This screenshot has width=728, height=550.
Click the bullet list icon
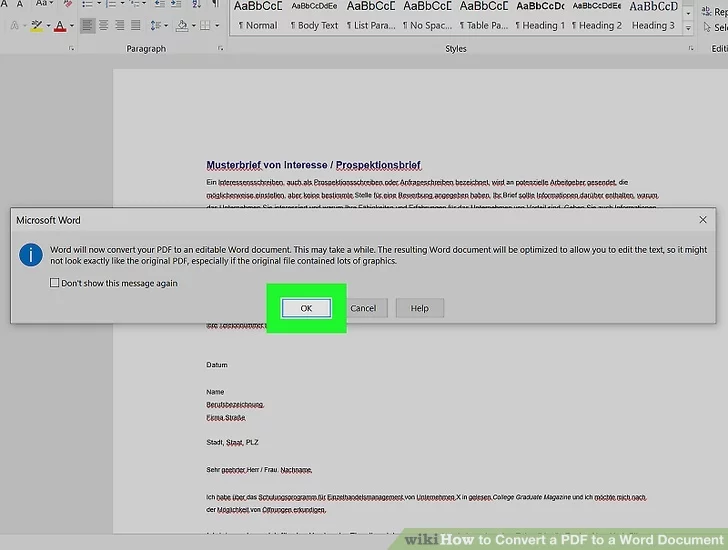click(87, 4)
